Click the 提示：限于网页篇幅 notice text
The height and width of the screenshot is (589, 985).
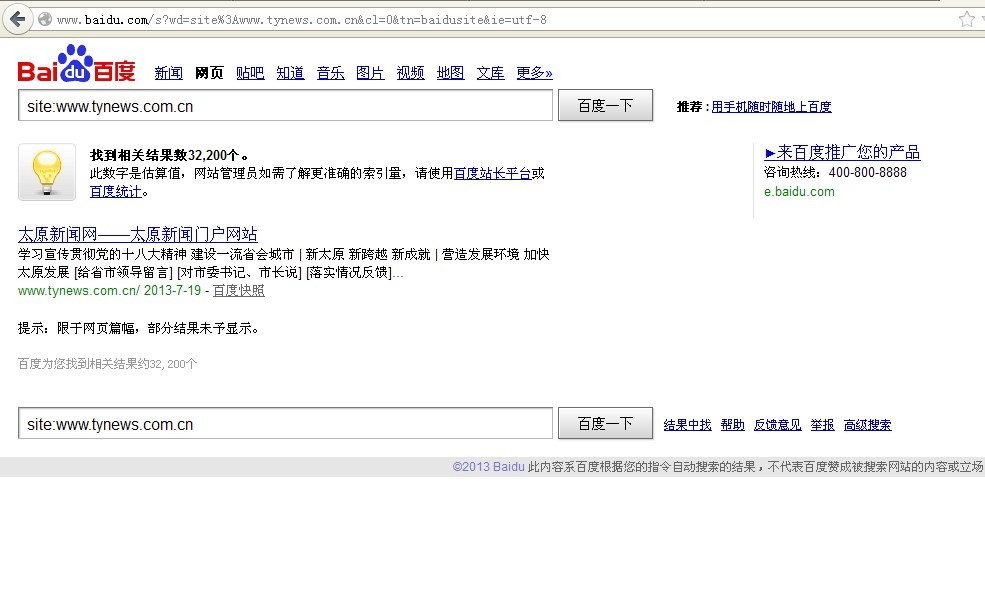(x=138, y=328)
